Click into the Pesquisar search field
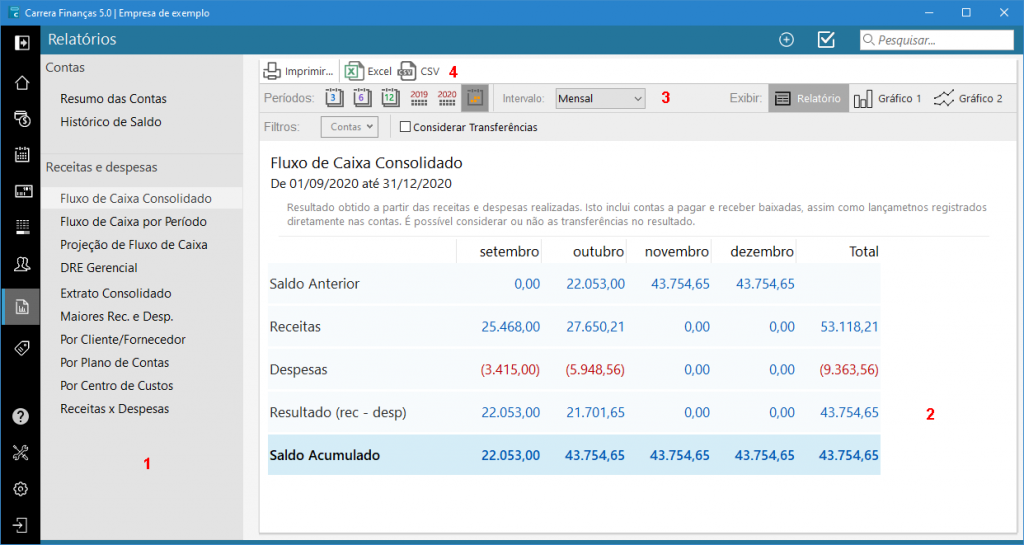The height and width of the screenshot is (545, 1024). pyautogui.click(x=935, y=41)
